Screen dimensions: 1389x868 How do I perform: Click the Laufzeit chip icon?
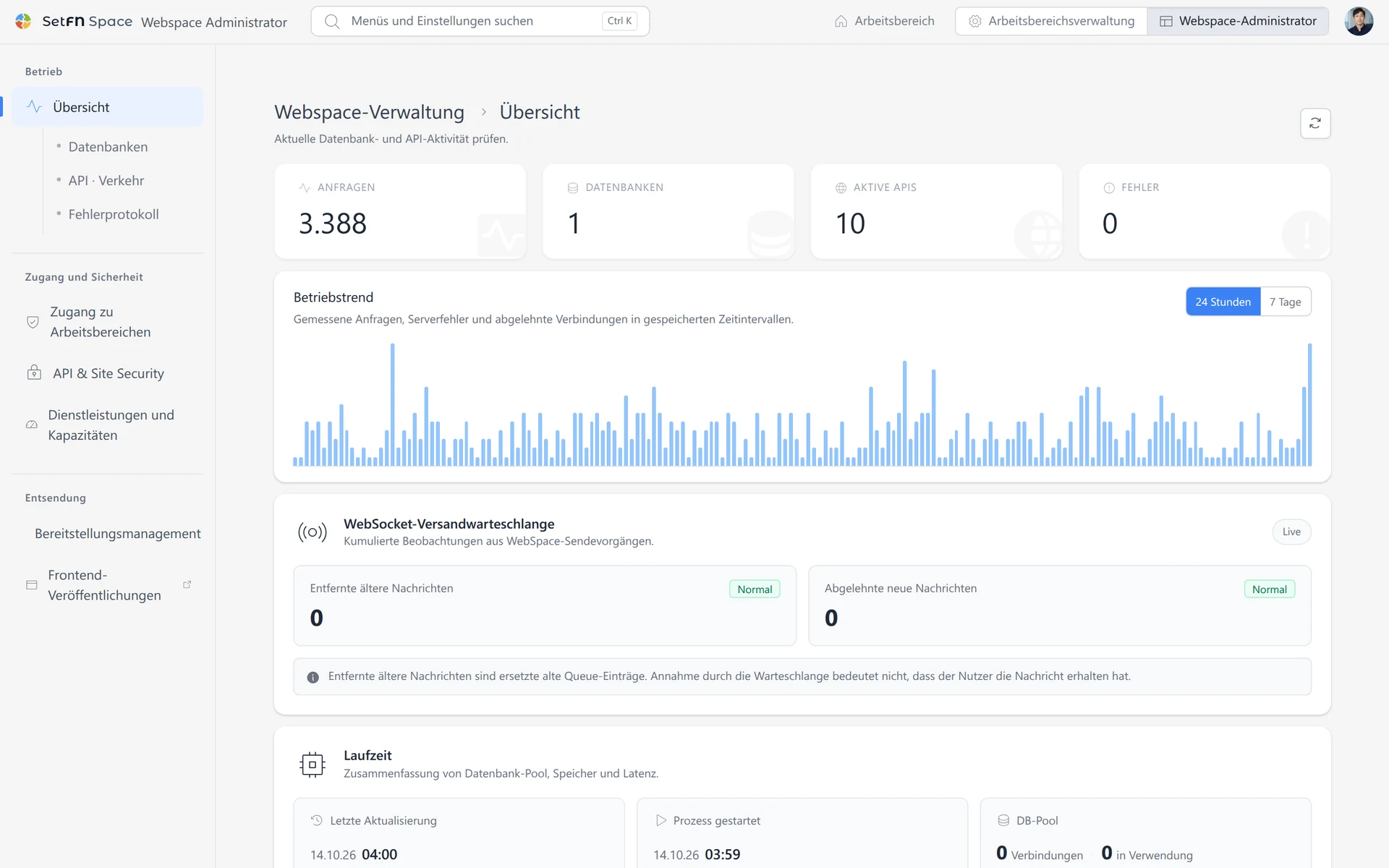point(313,764)
